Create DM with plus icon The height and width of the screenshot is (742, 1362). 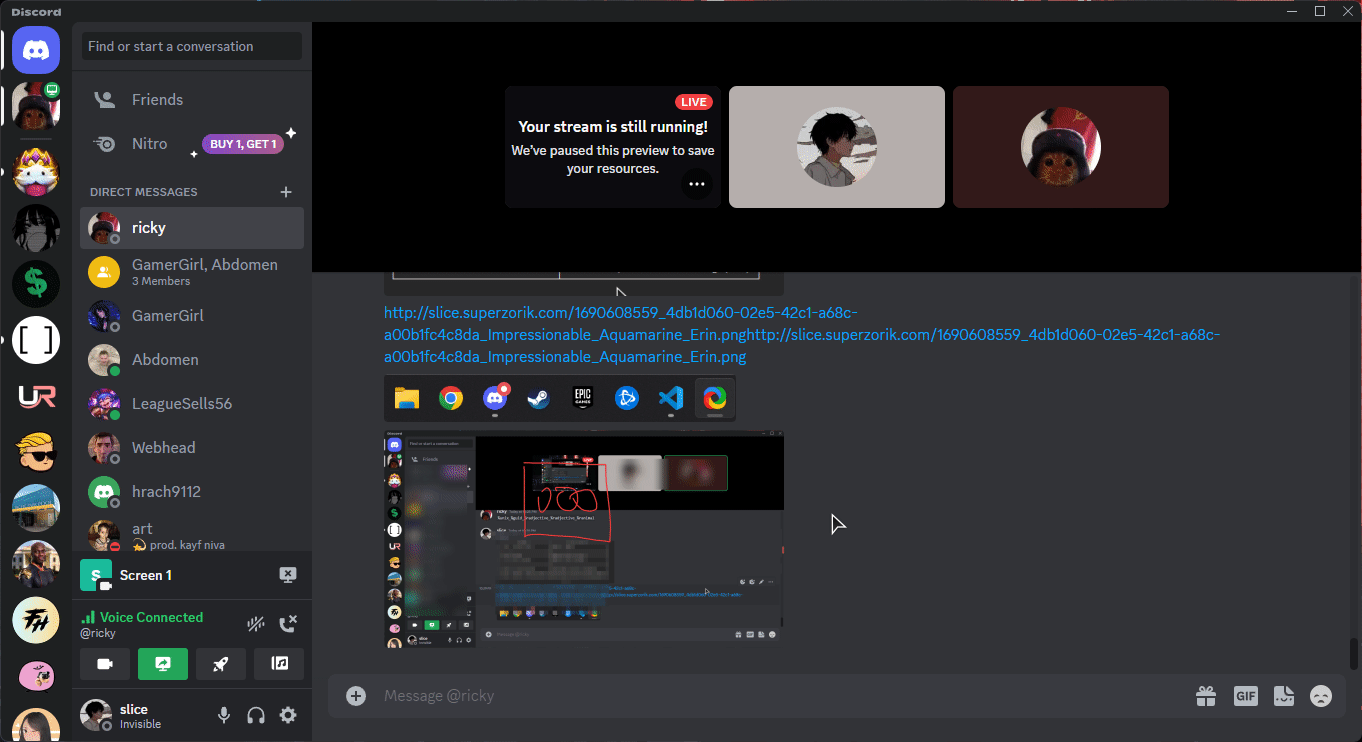286,192
